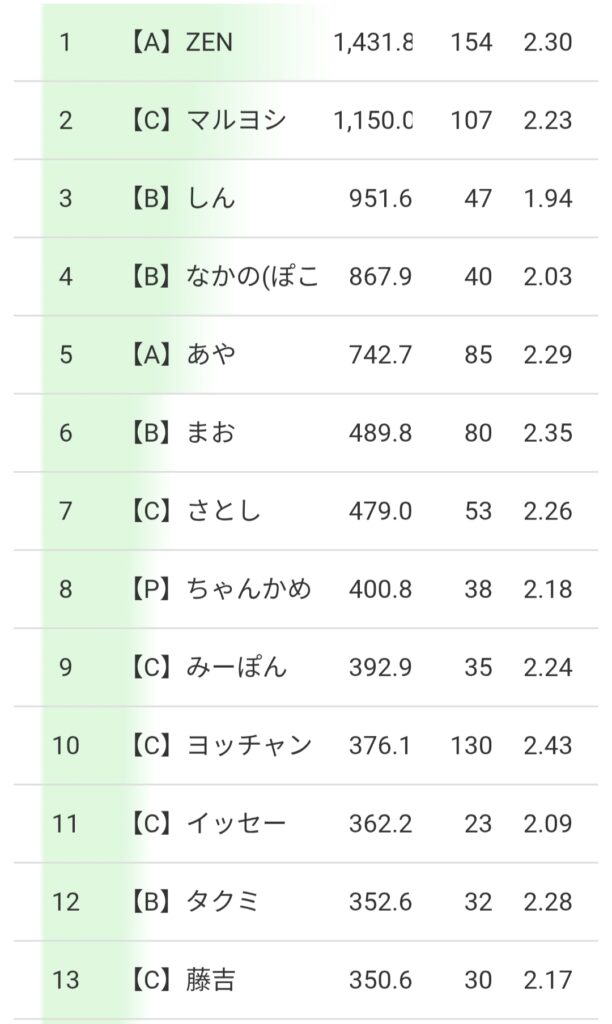The width and height of the screenshot is (612, 1024).
Task: Open the しん player entry
Action: pos(211,199)
